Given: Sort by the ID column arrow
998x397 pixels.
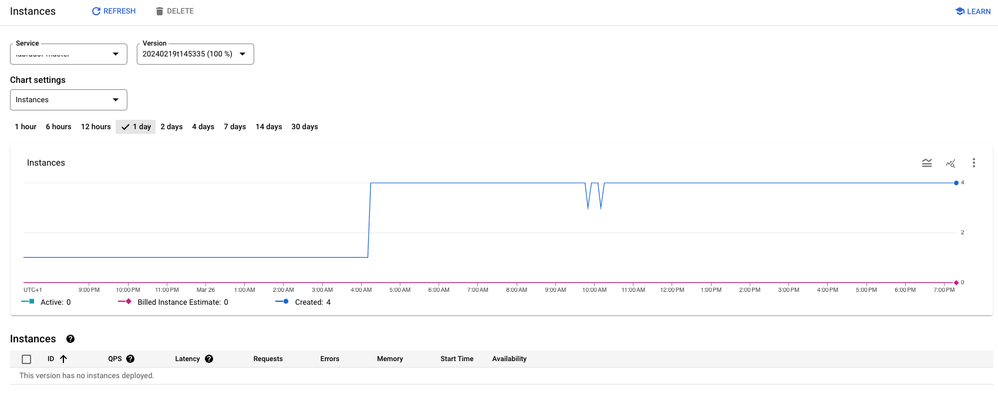Looking at the screenshot, I should [x=63, y=359].
